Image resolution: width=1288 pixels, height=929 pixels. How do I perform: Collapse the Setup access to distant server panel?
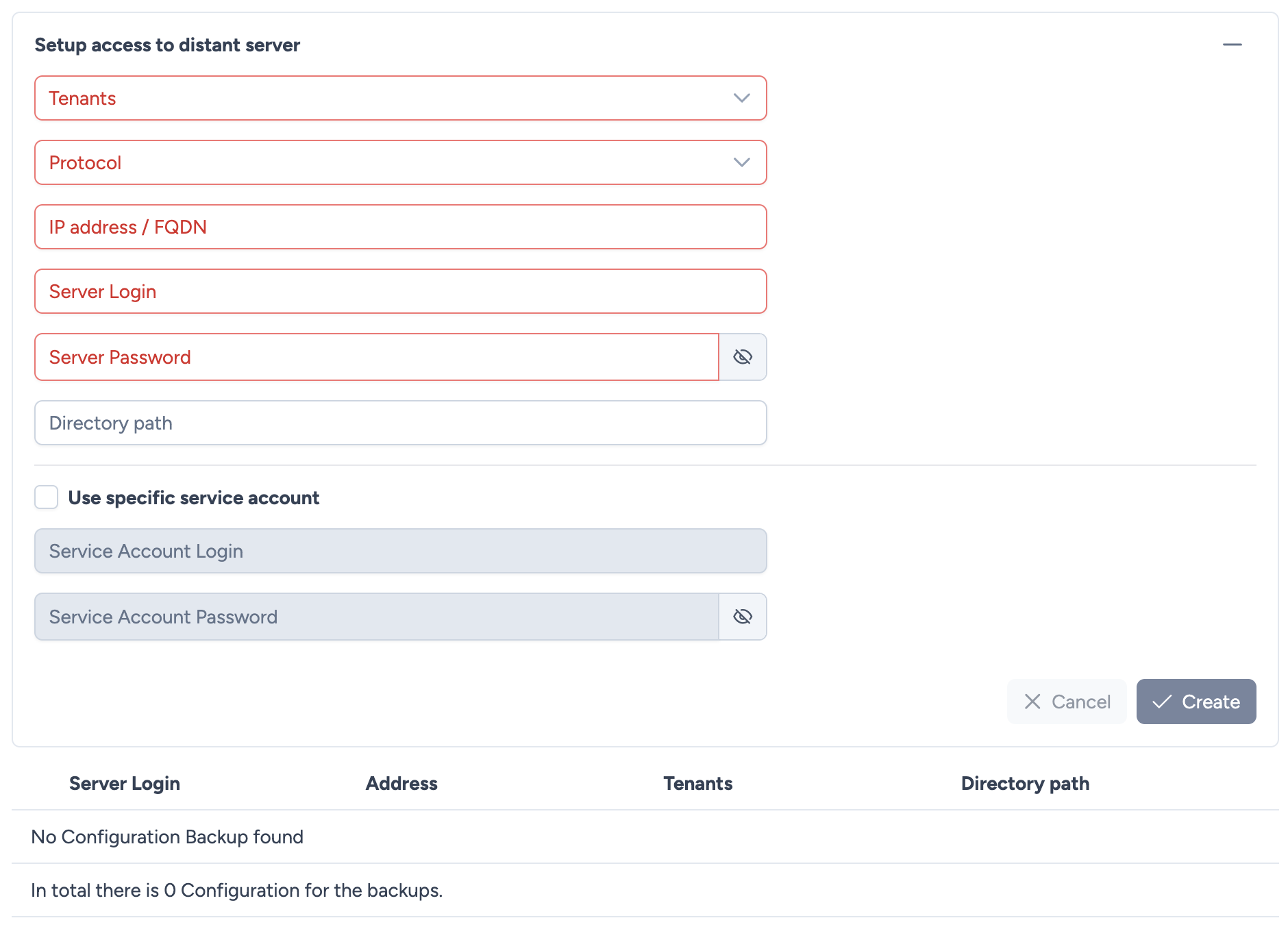coord(1232,45)
